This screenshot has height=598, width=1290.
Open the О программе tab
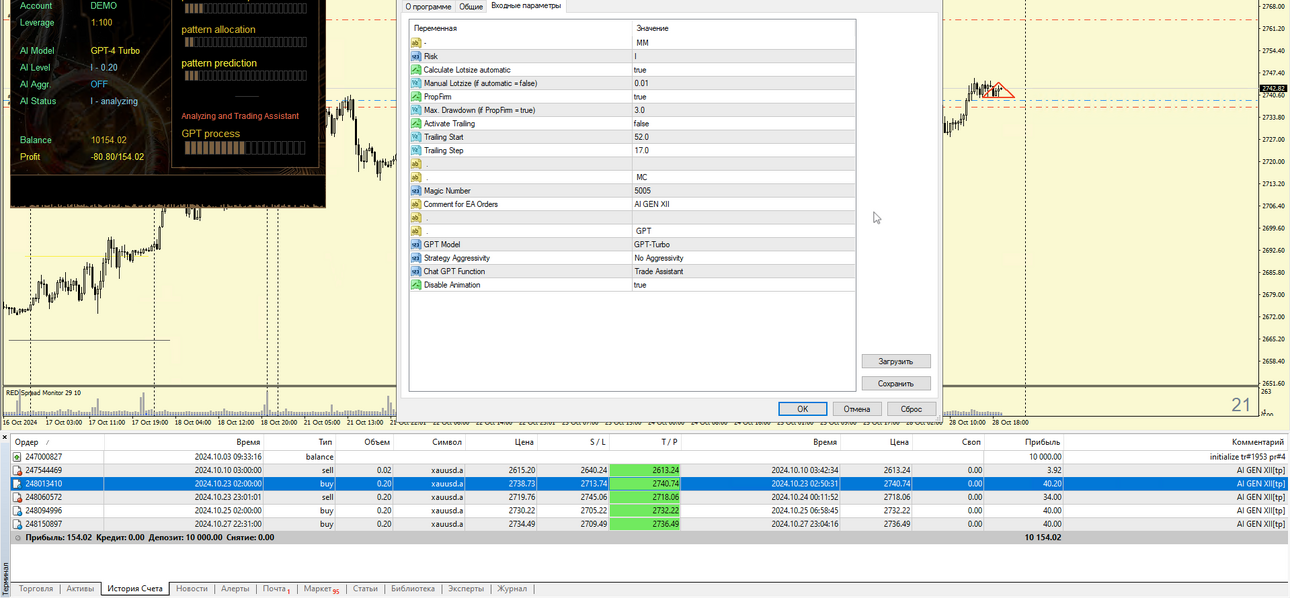[427, 6]
